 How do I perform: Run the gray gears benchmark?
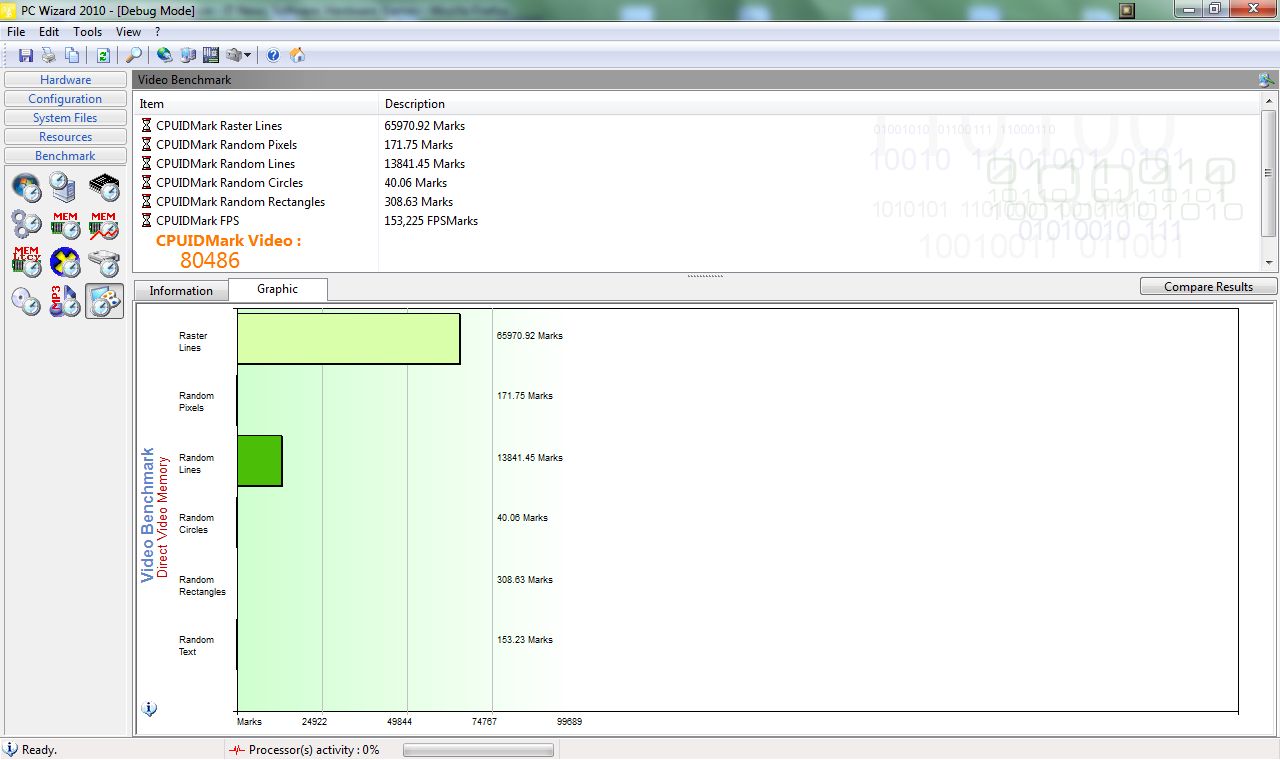(27, 225)
